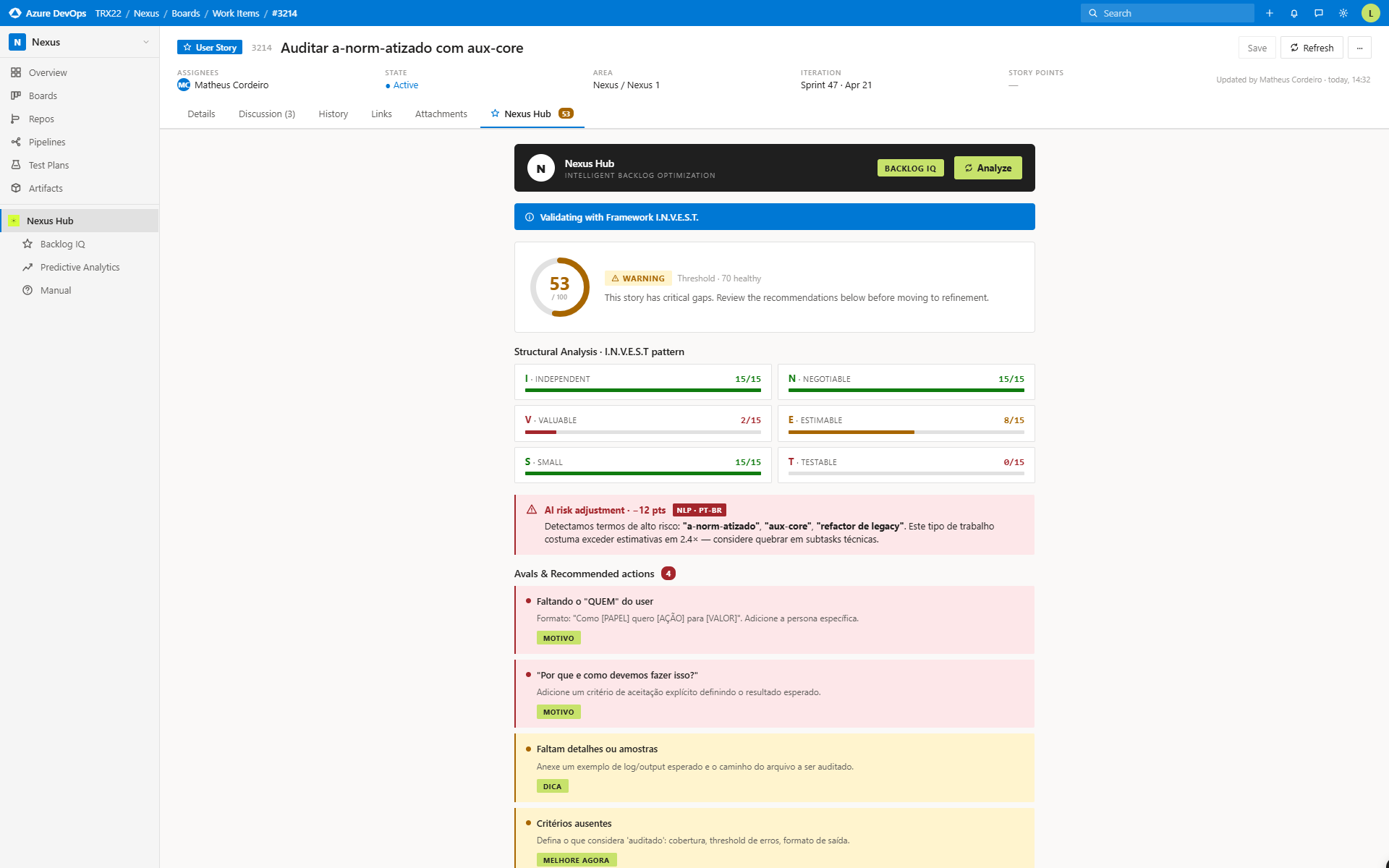Click into the Search field
The height and width of the screenshot is (868, 1389).
click(x=1167, y=13)
